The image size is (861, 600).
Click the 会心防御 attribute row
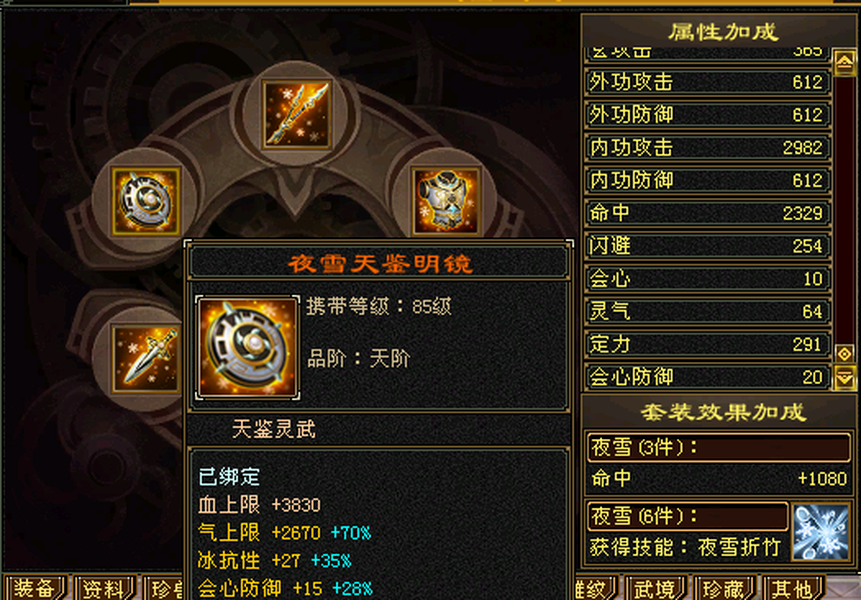(x=707, y=377)
